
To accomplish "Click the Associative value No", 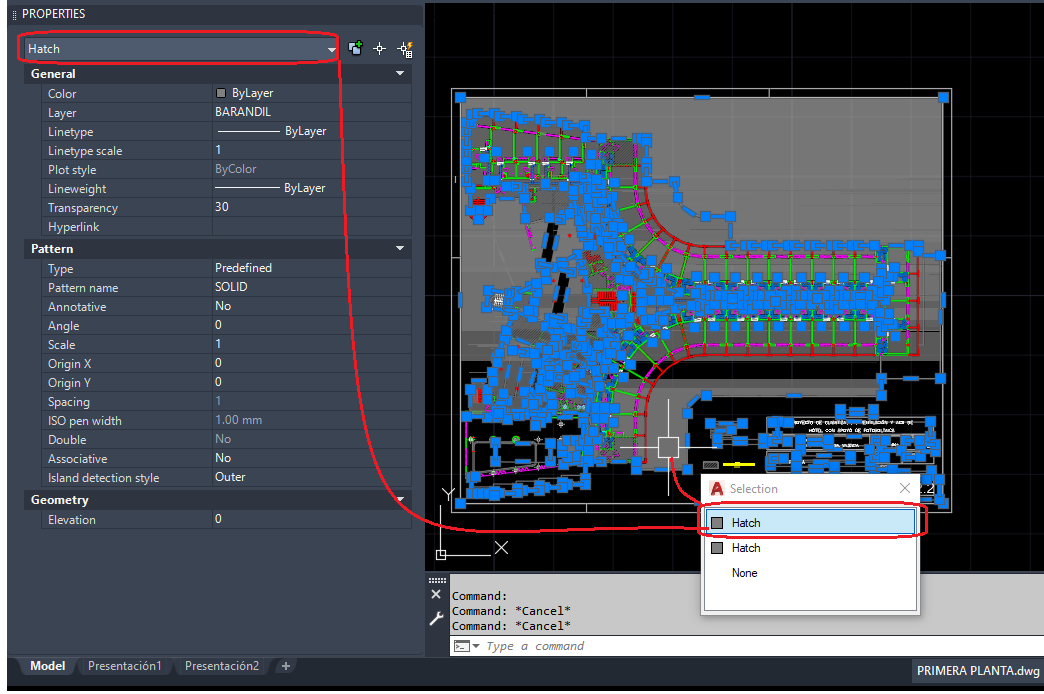I will tap(312, 458).
